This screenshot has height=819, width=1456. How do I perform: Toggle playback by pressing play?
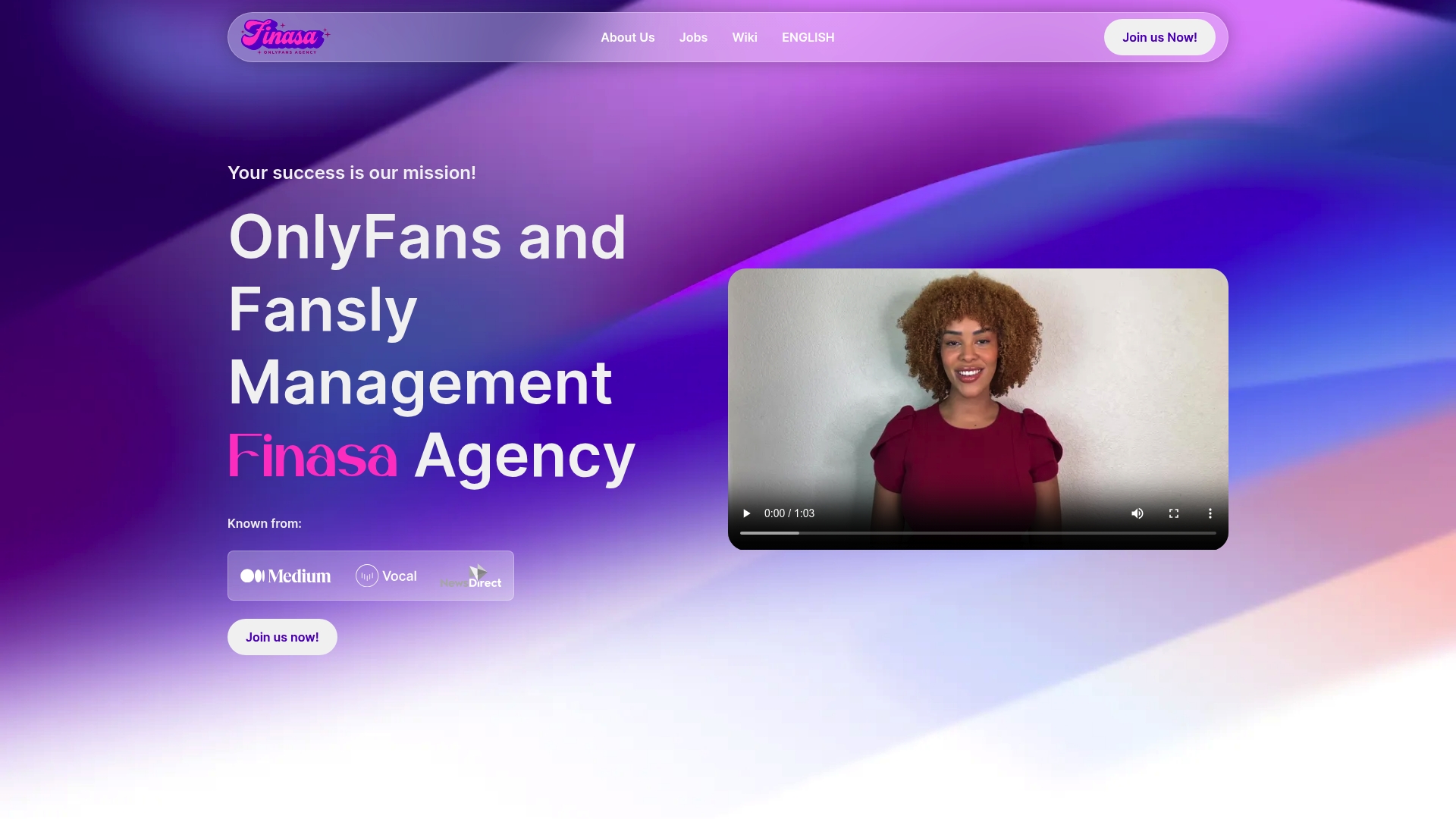tap(746, 513)
